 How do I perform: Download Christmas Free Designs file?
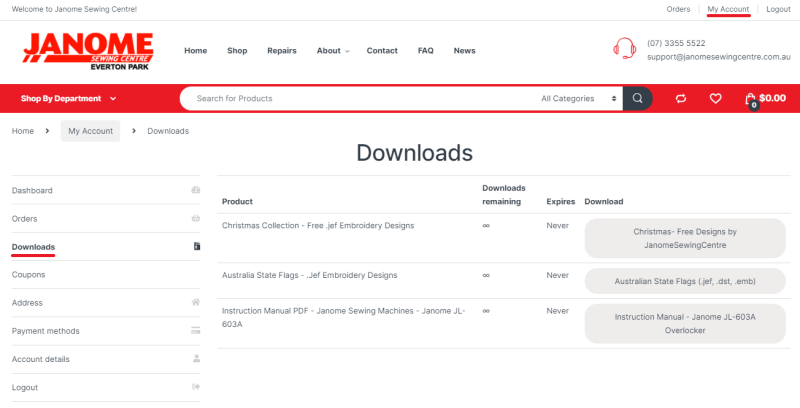(x=685, y=238)
